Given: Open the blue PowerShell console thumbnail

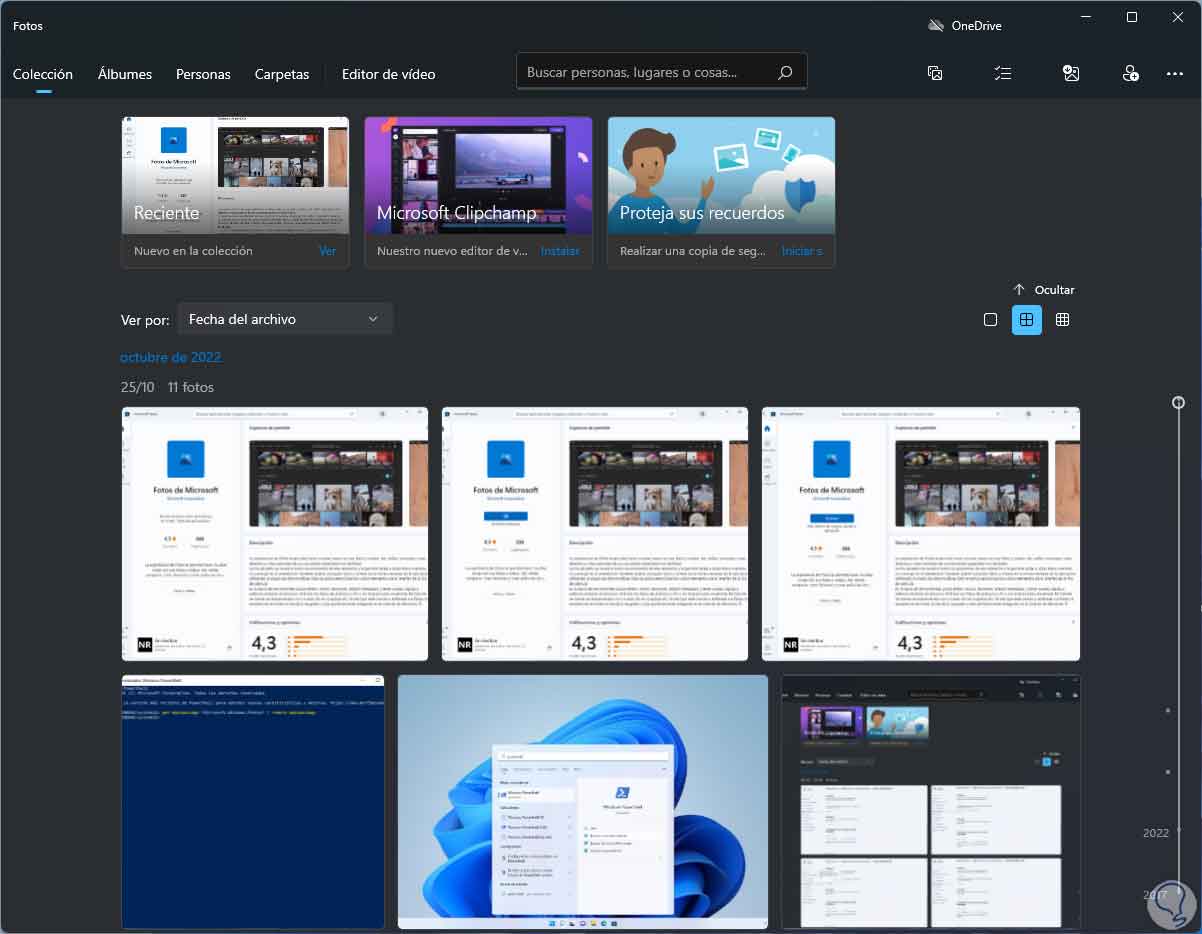Looking at the screenshot, I should [253, 802].
